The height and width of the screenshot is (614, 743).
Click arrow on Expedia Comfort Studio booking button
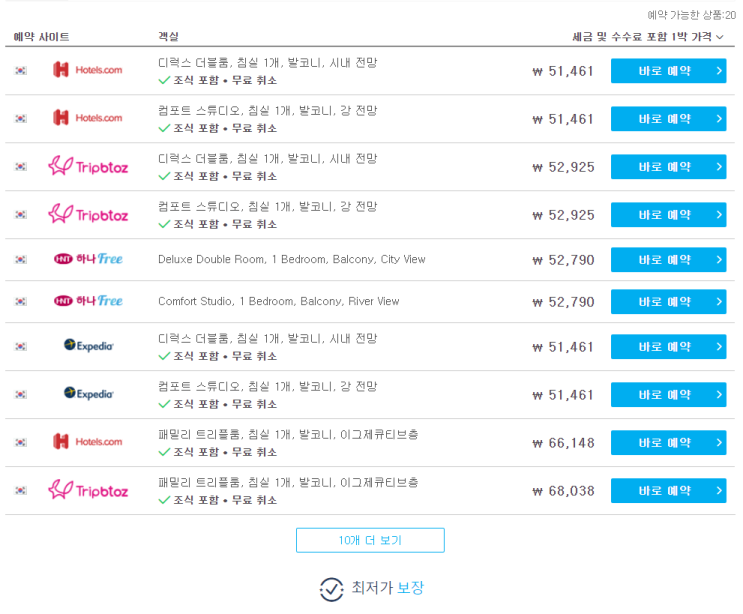click(719, 395)
